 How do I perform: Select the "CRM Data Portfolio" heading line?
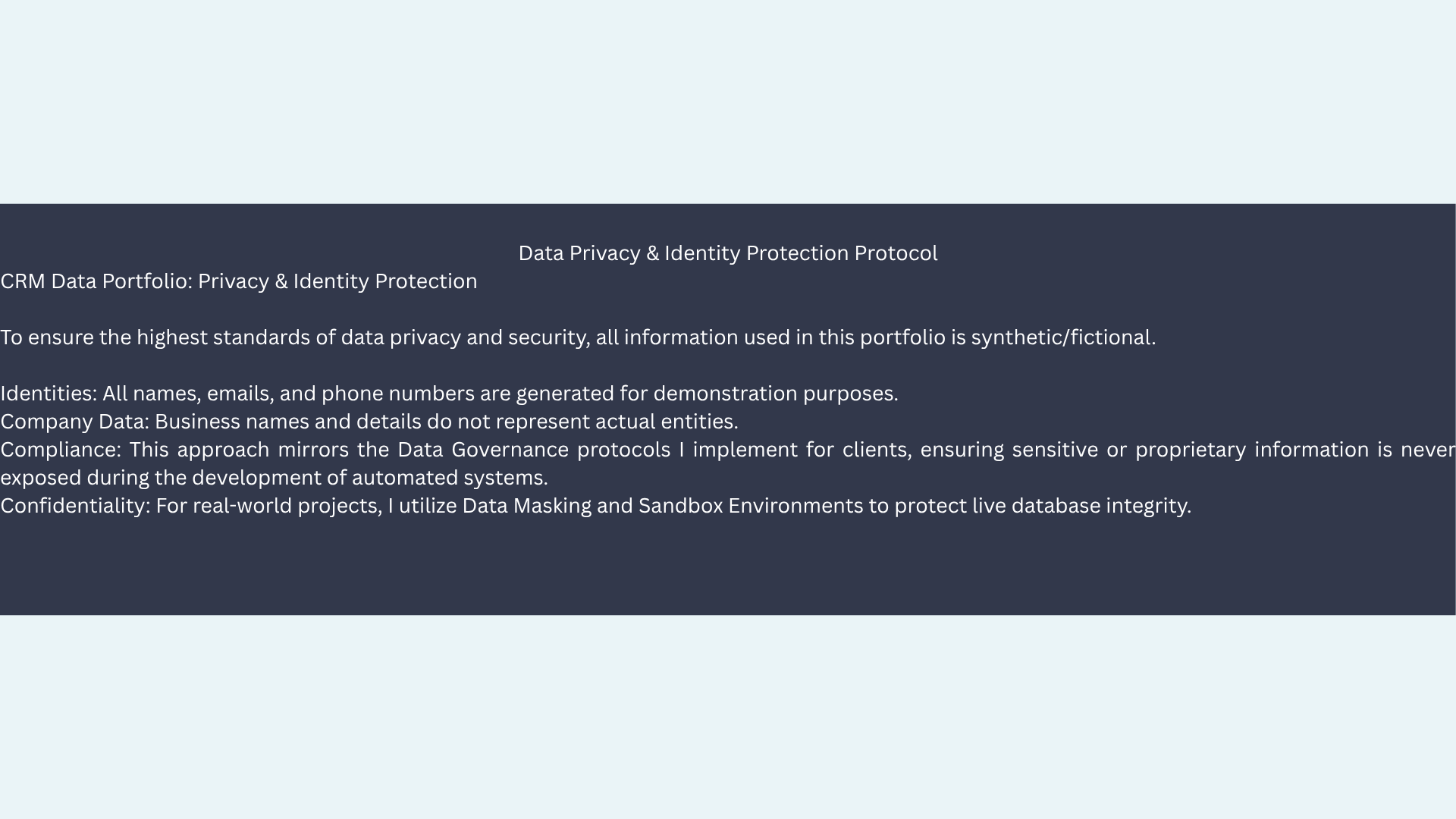(x=239, y=281)
